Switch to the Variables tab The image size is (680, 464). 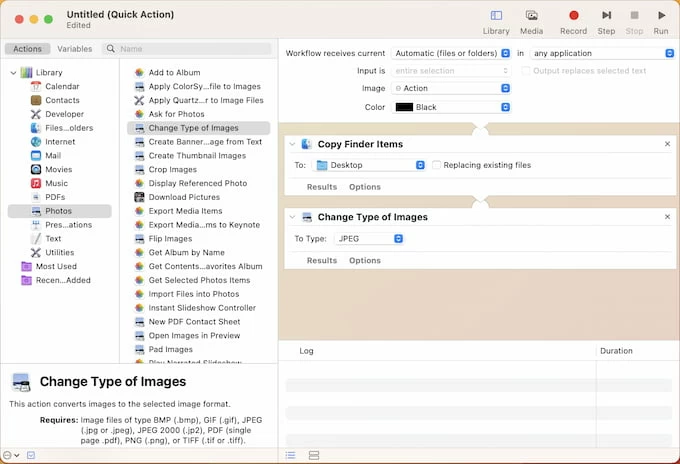point(75,48)
